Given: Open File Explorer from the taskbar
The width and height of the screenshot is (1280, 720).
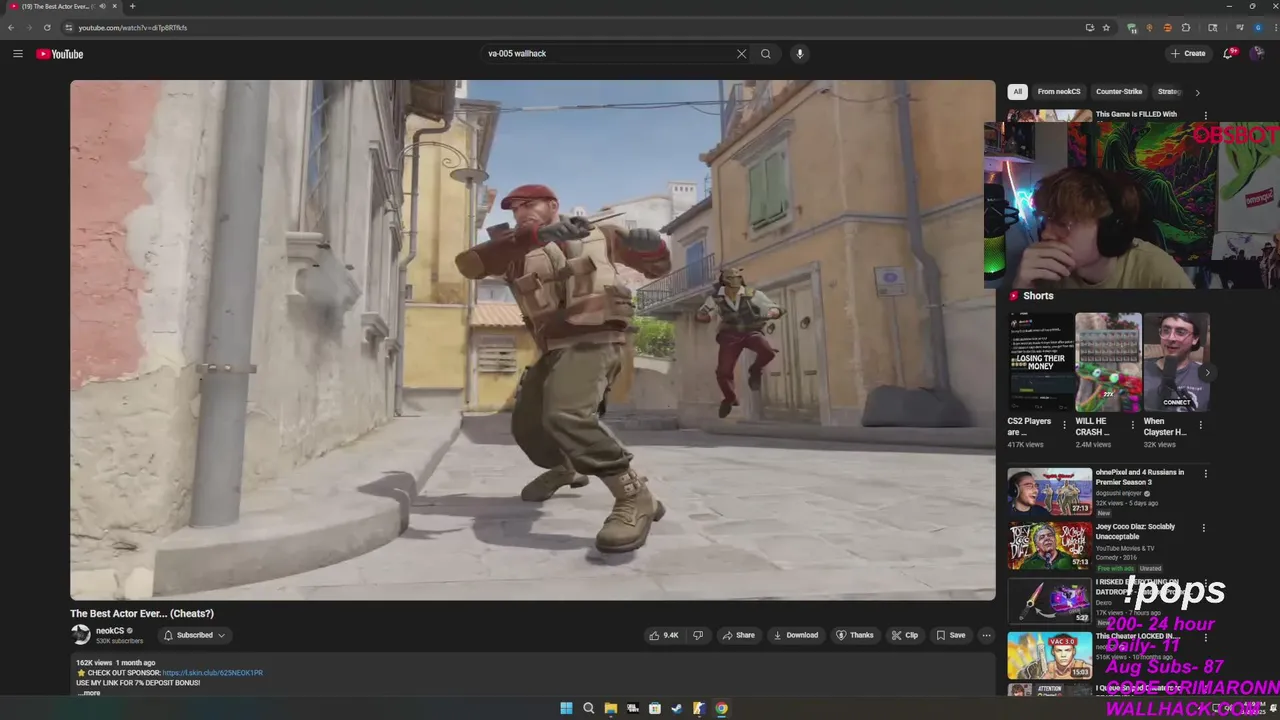Looking at the screenshot, I should [x=610, y=708].
